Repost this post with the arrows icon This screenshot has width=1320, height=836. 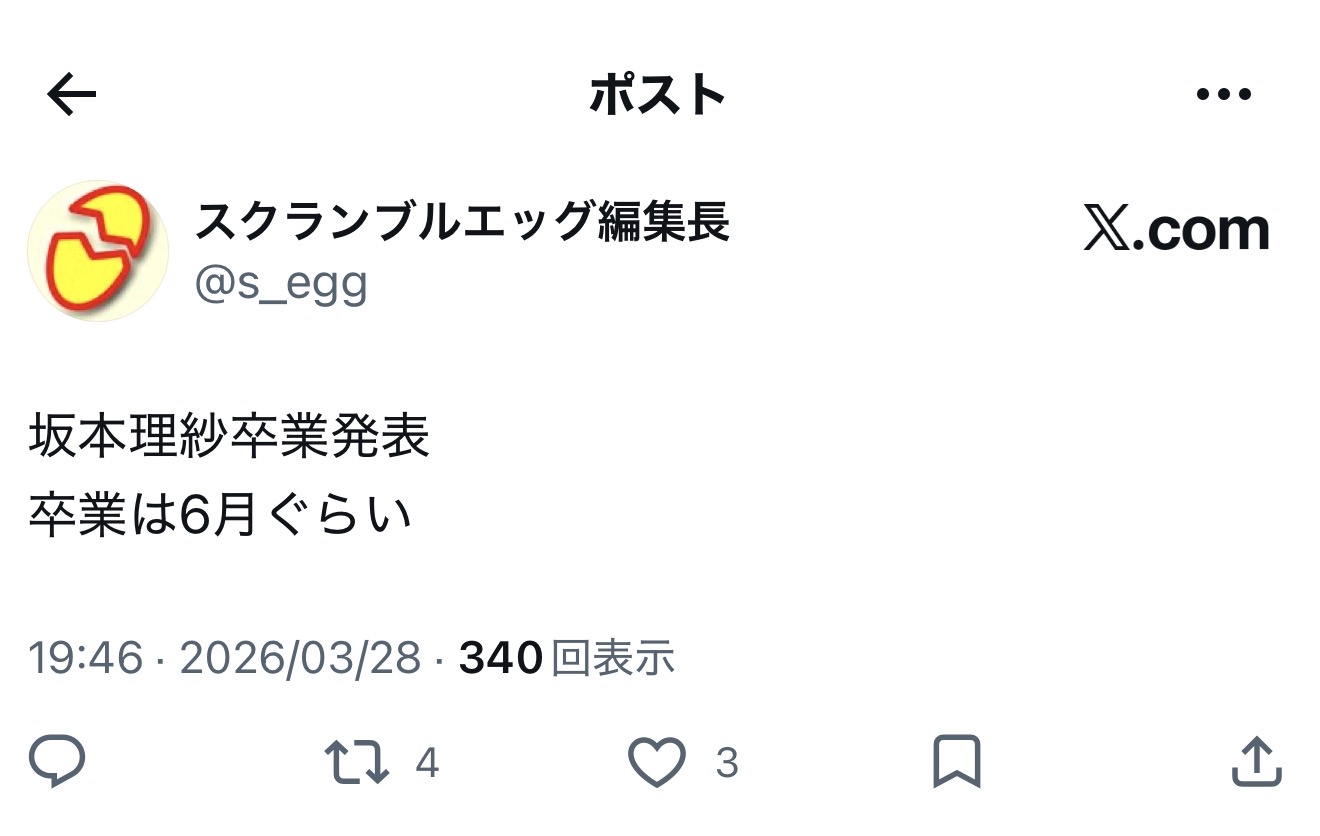coord(357,763)
